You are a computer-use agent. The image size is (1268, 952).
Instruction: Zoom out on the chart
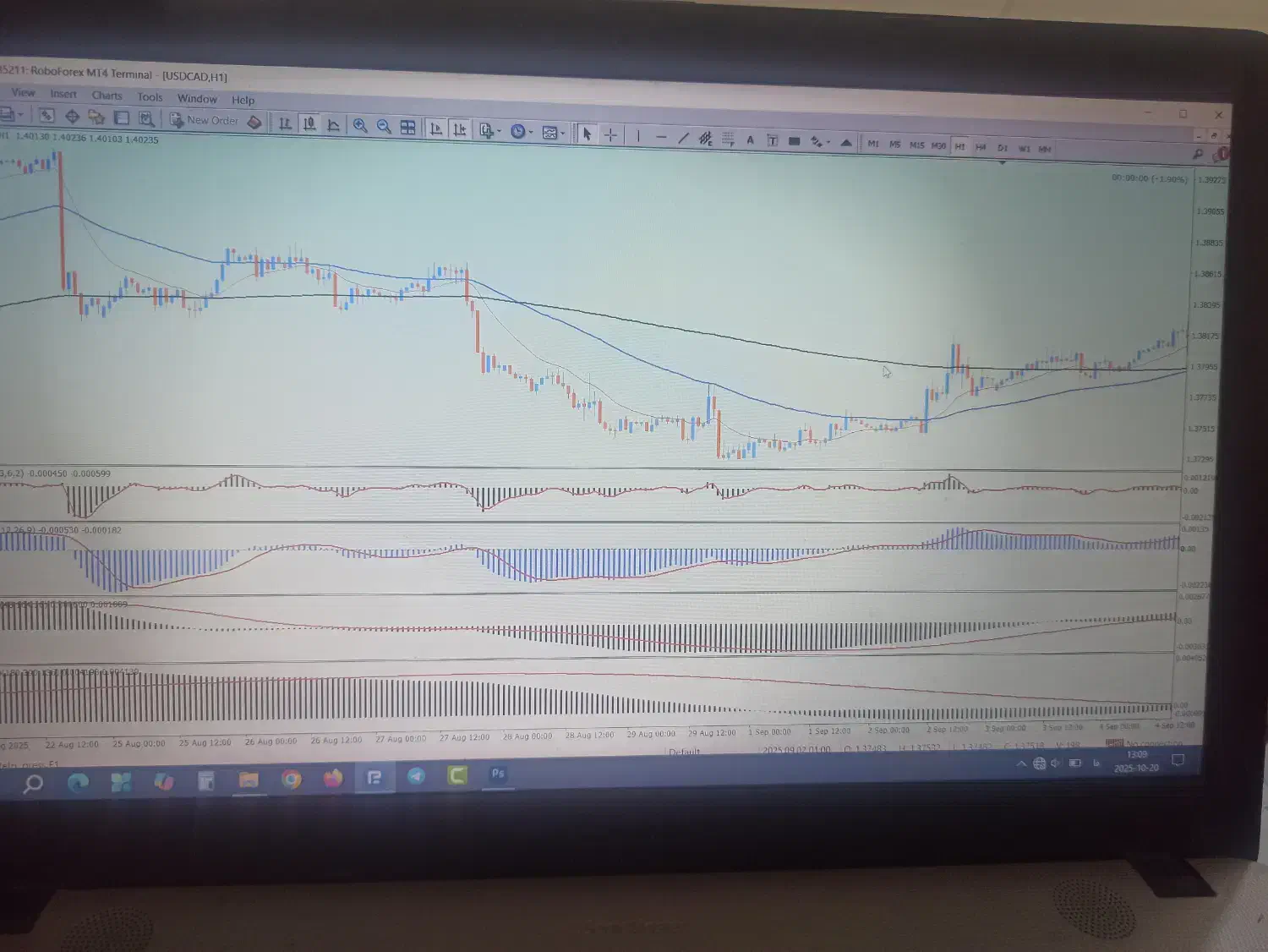click(x=384, y=127)
